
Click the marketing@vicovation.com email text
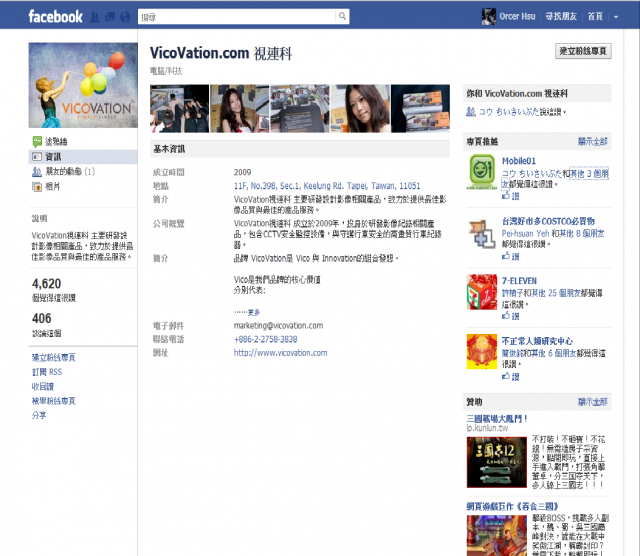pyautogui.click(x=278, y=326)
